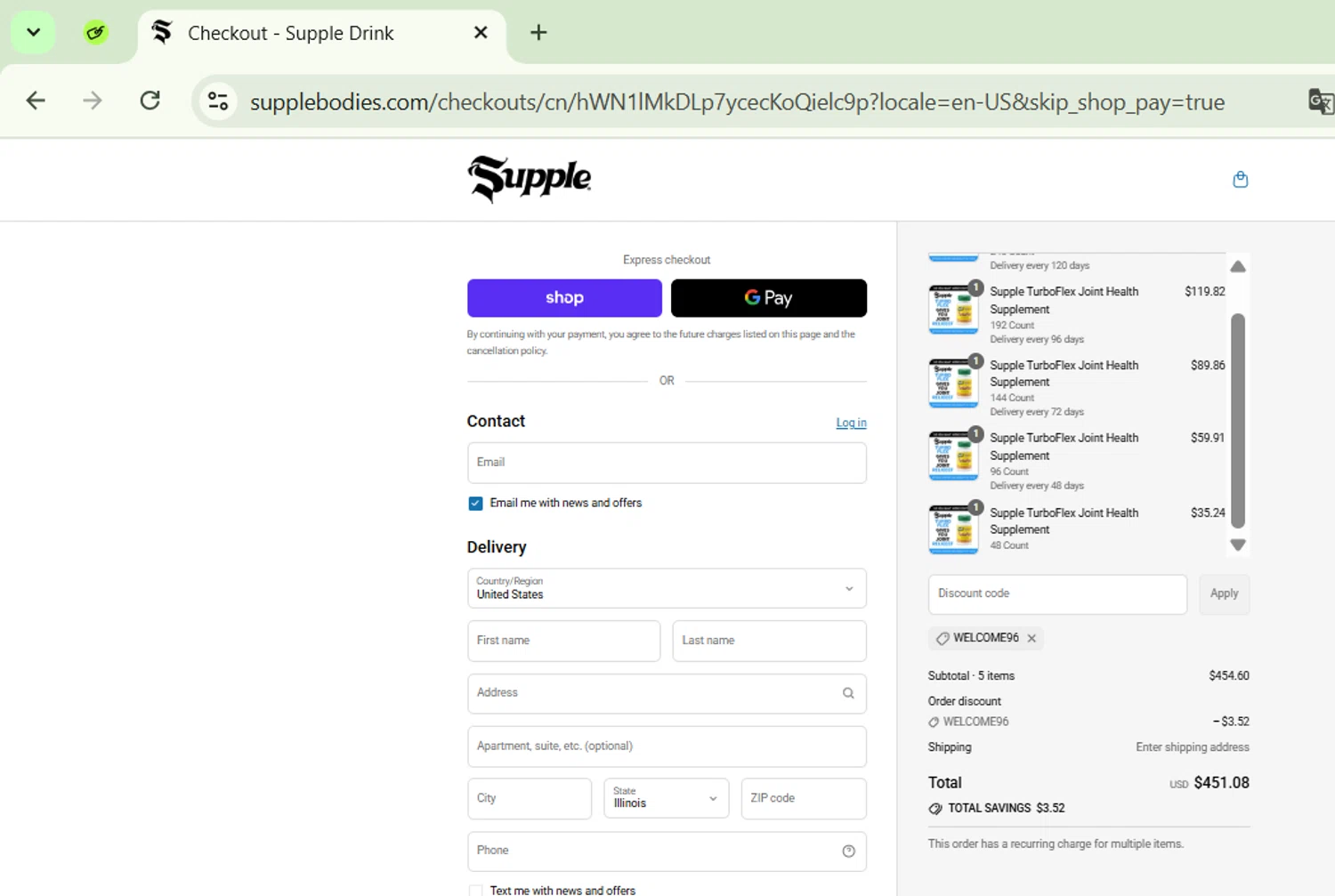Reload the checkout page
This screenshot has width=1335, height=896.
pos(150,101)
